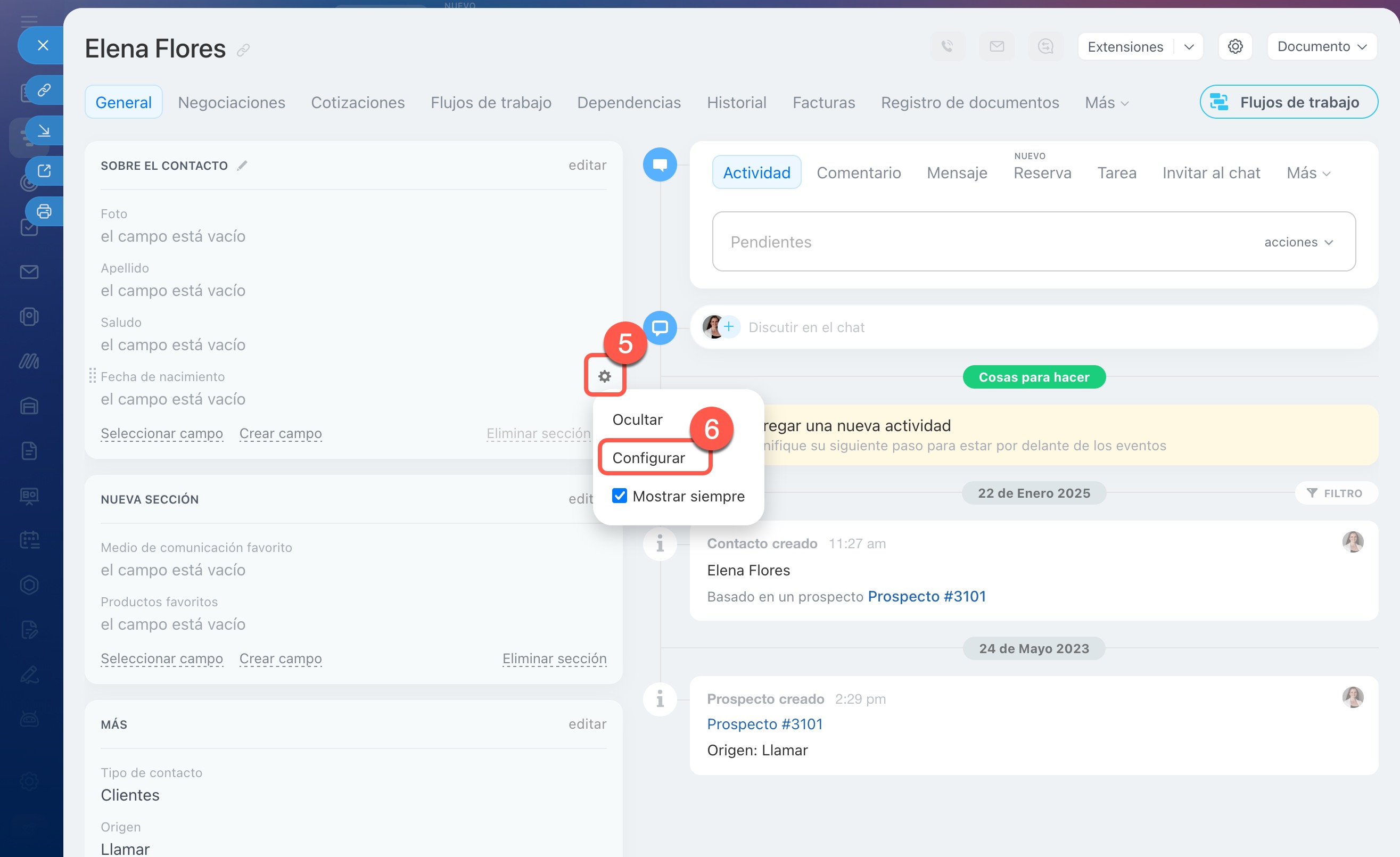Close the contact slider with the X button

[x=43, y=45]
